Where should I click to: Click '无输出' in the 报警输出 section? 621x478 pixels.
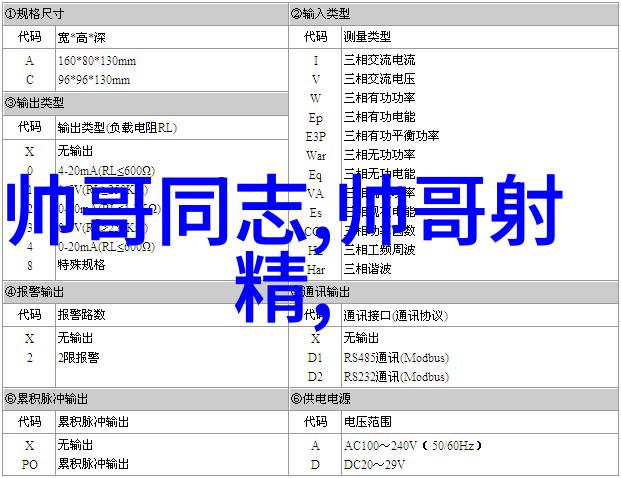pos(75,338)
